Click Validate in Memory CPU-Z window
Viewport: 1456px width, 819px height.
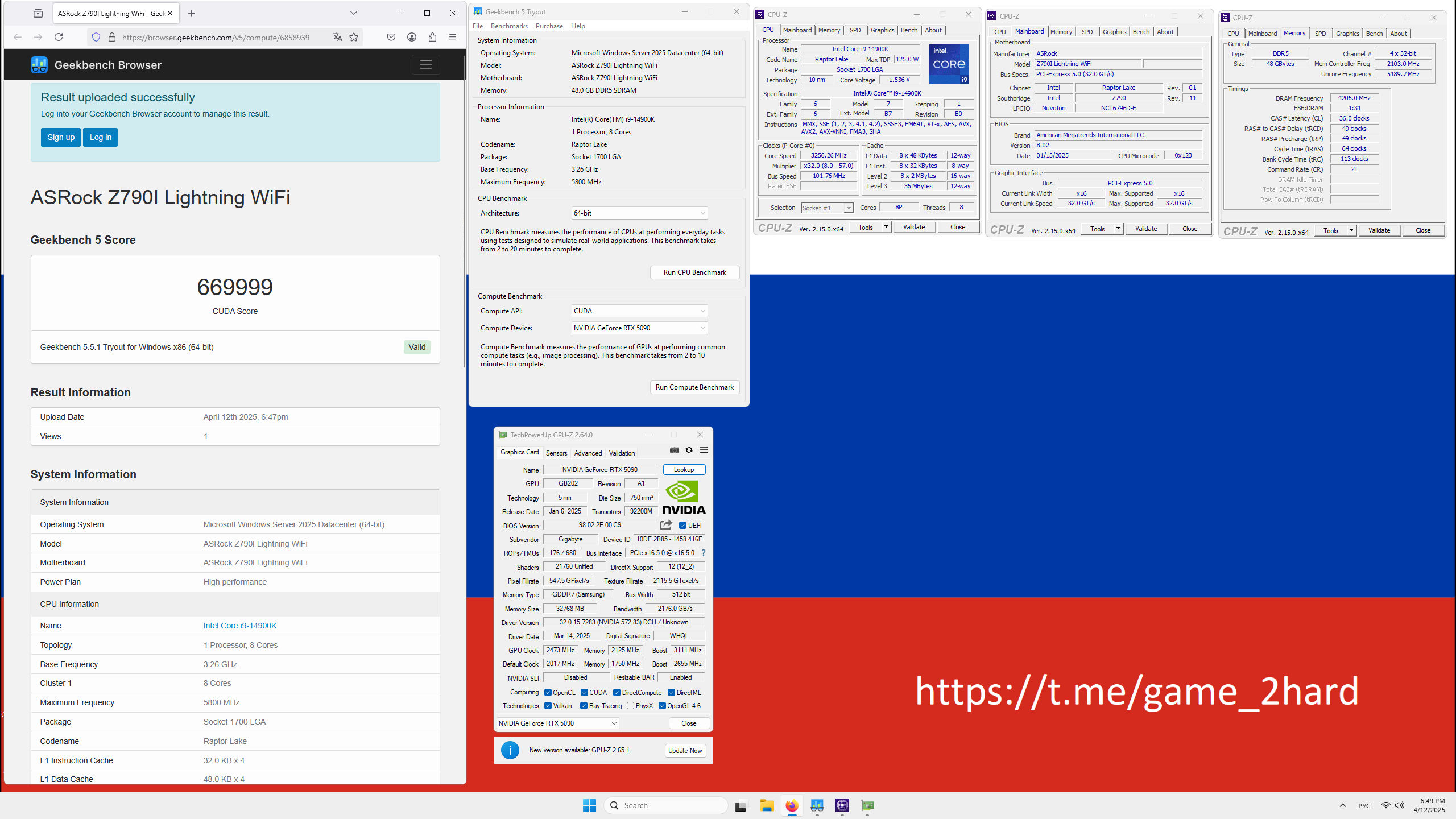tap(1379, 230)
